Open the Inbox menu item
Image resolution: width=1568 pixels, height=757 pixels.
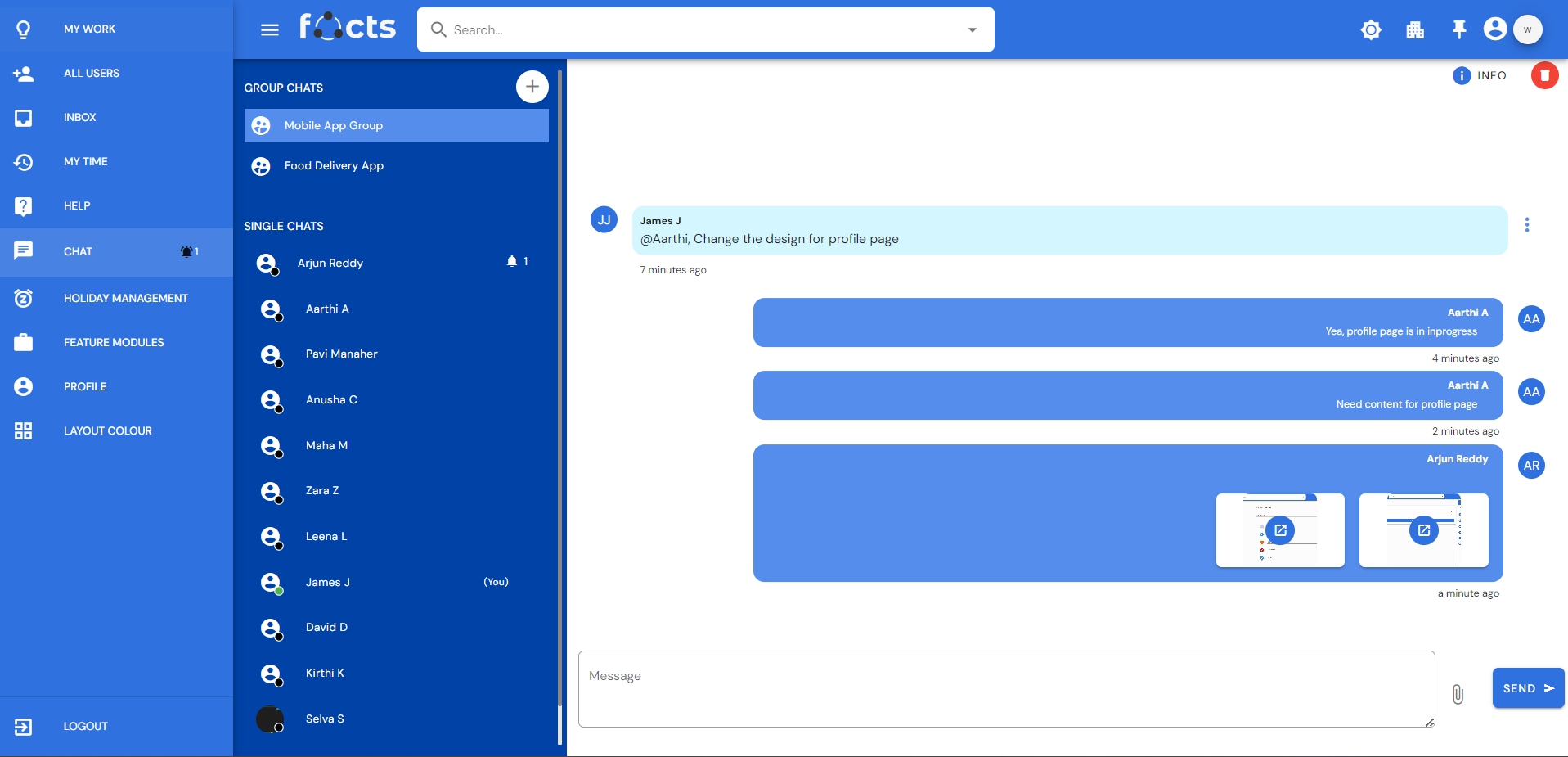pyautogui.click(x=79, y=117)
